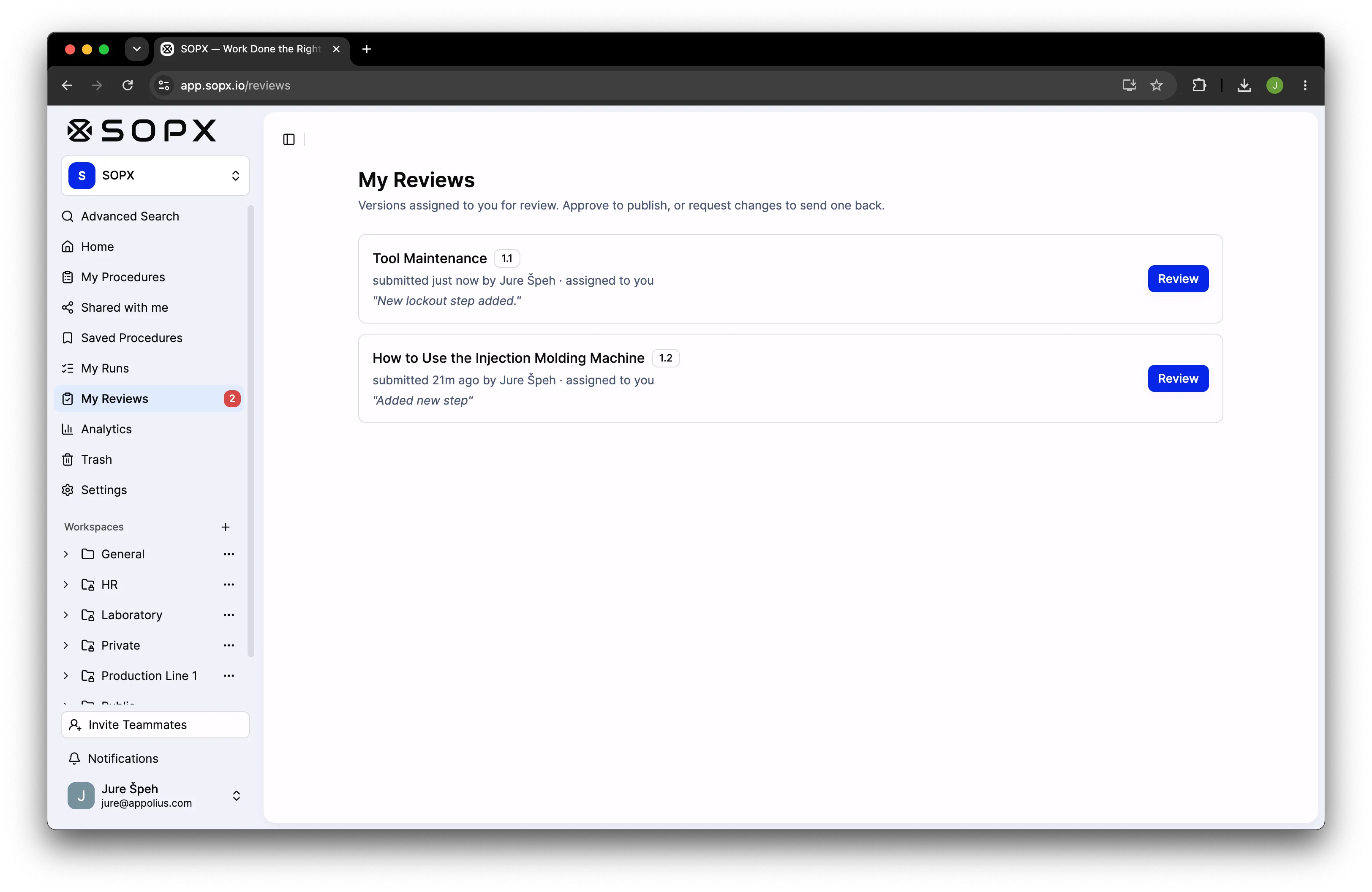Viewport: 1372px width, 892px height.
Task: View site information icon in address bar
Action: pos(164,85)
